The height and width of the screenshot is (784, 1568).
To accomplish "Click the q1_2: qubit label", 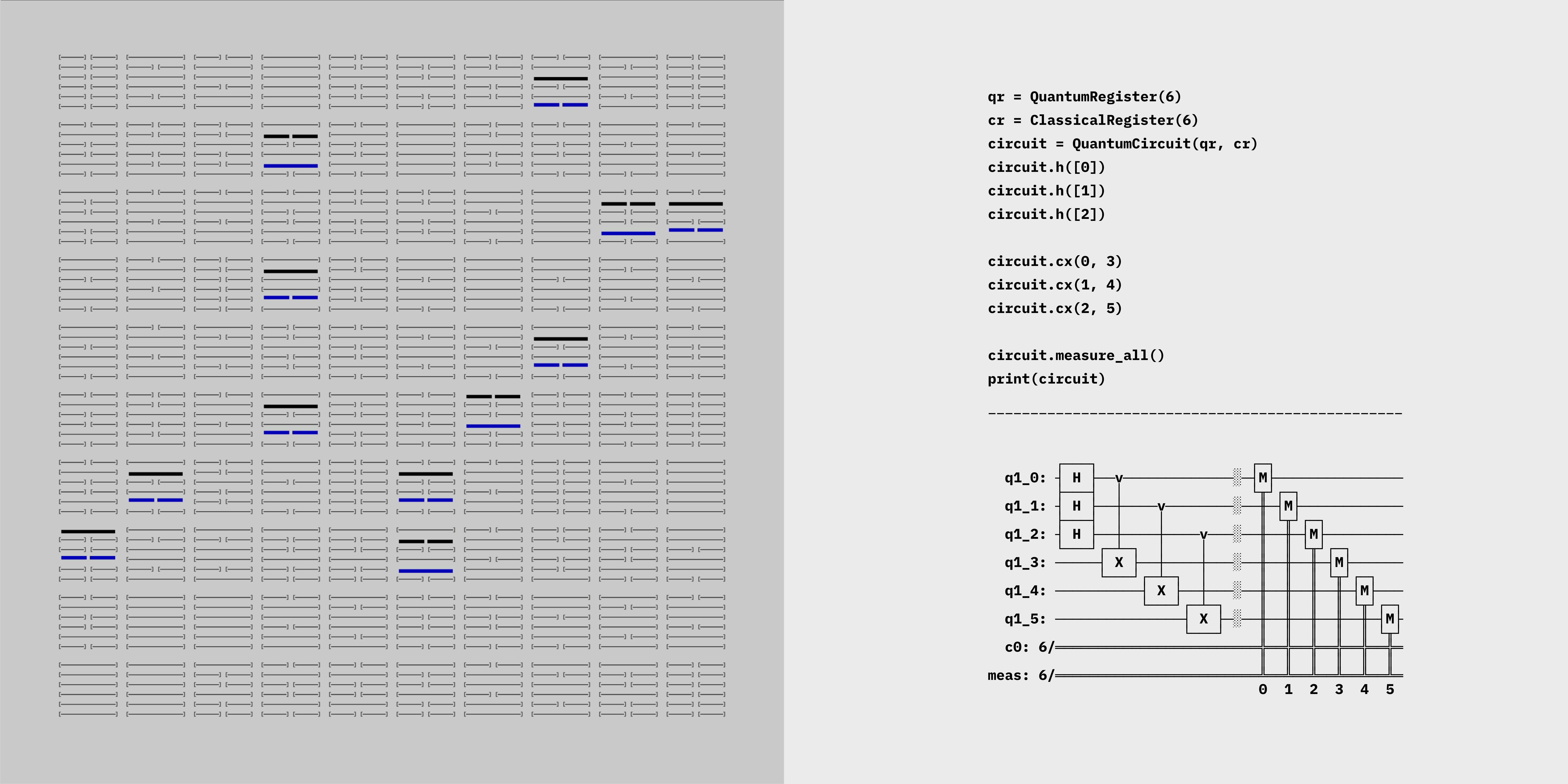I will [1025, 534].
